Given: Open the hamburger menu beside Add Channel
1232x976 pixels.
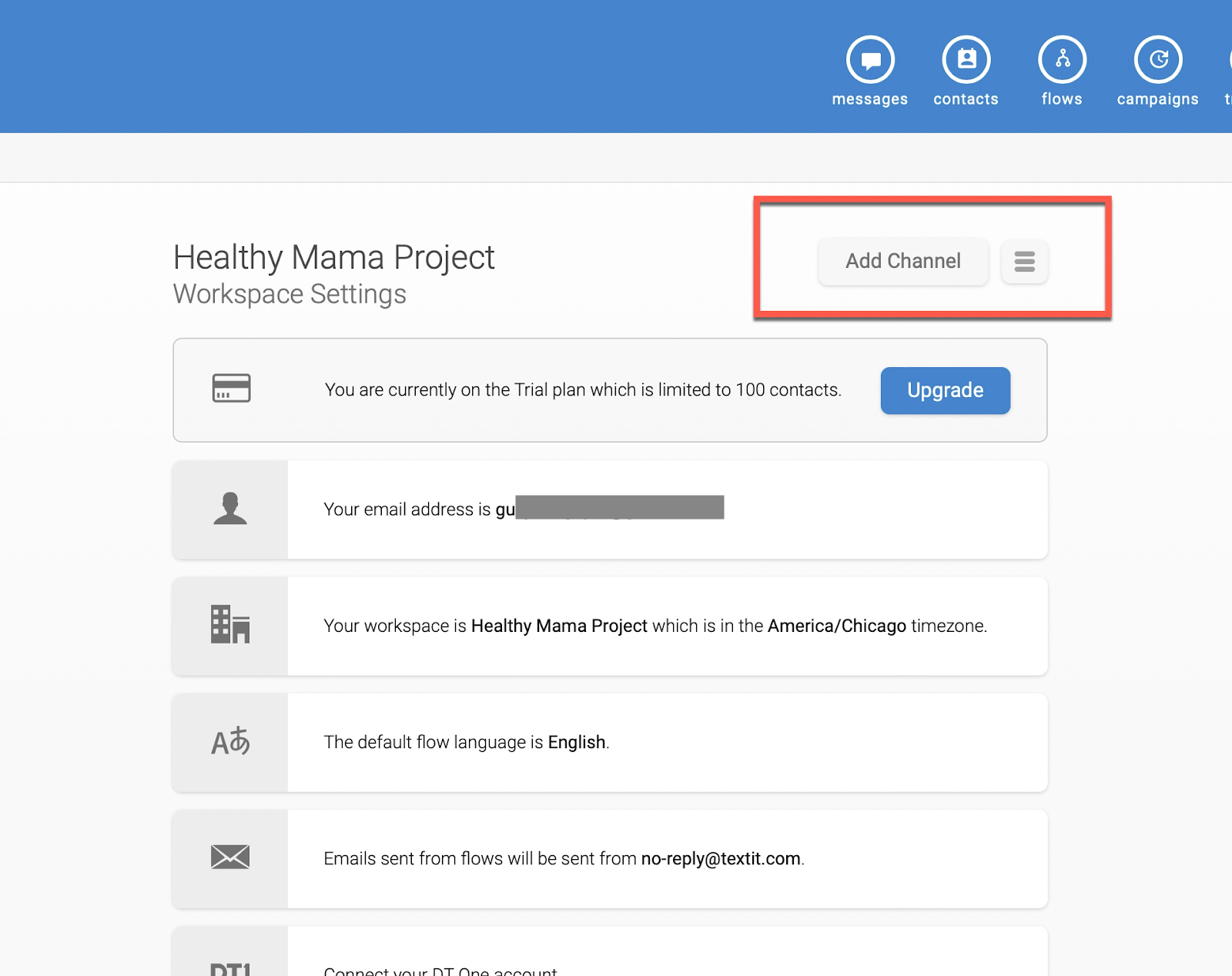Looking at the screenshot, I should coord(1025,262).
